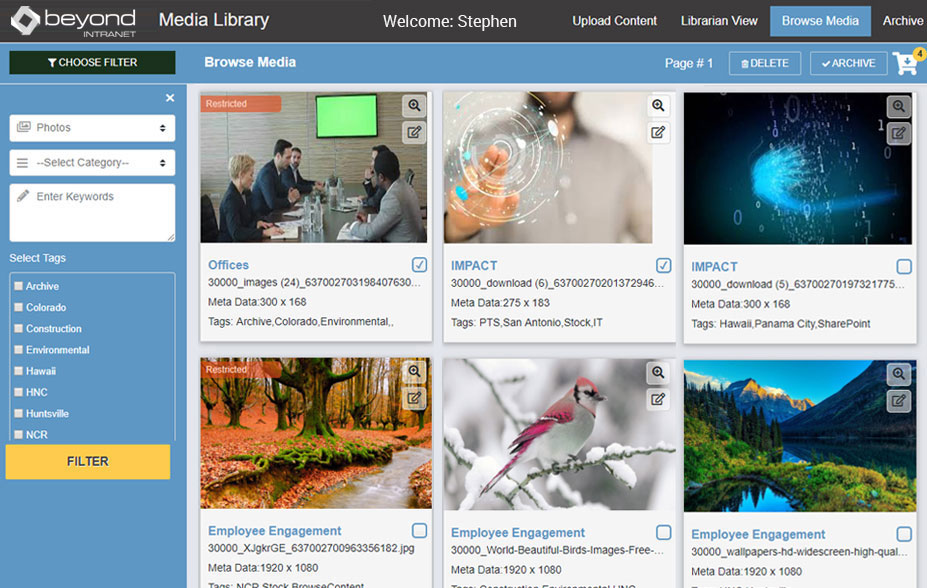This screenshot has width=927, height=588.
Task: Click the edit pencil icon on the autumn forest card
Action: tap(414, 398)
